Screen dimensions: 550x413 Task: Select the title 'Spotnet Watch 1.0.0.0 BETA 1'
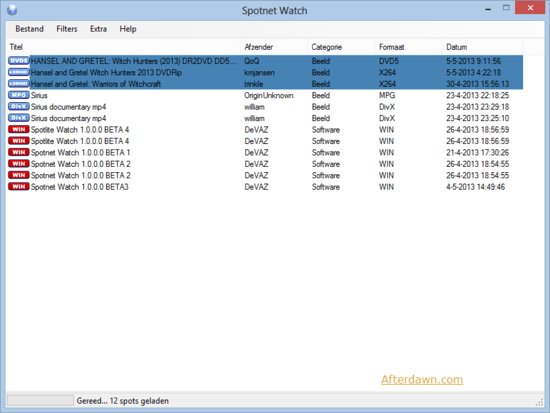pyautogui.click(x=80, y=152)
